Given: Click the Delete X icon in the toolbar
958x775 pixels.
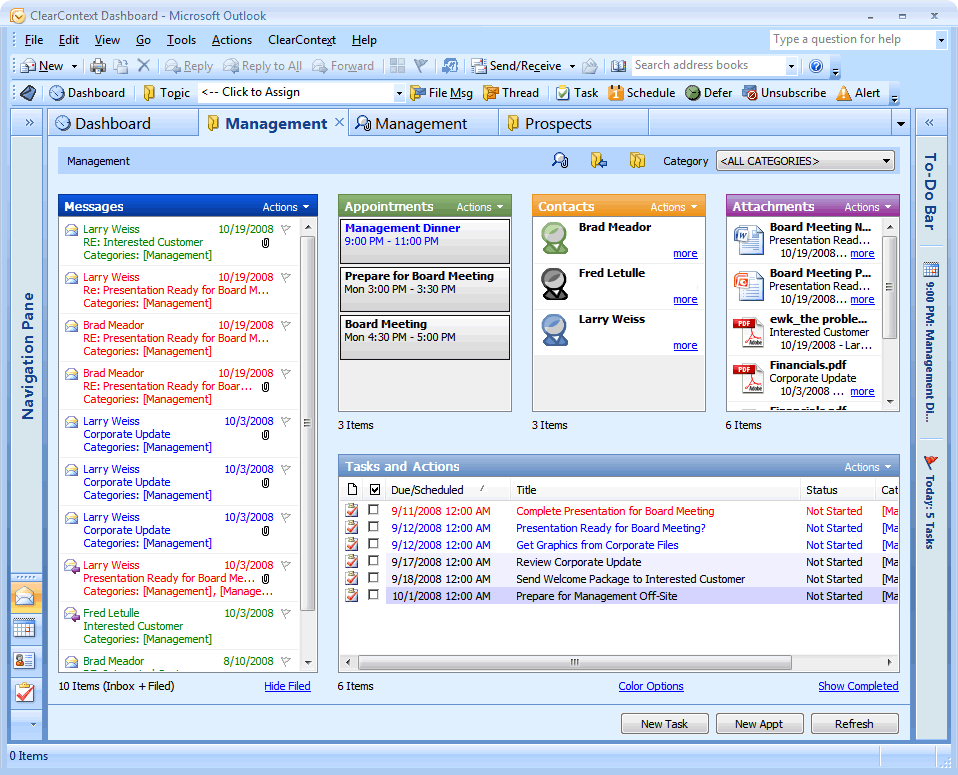Looking at the screenshot, I should pos(144,65).
